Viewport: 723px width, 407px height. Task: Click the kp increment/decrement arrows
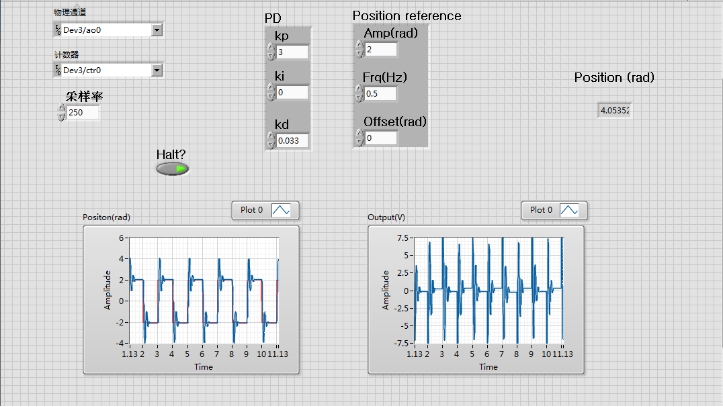pos(271,52)
